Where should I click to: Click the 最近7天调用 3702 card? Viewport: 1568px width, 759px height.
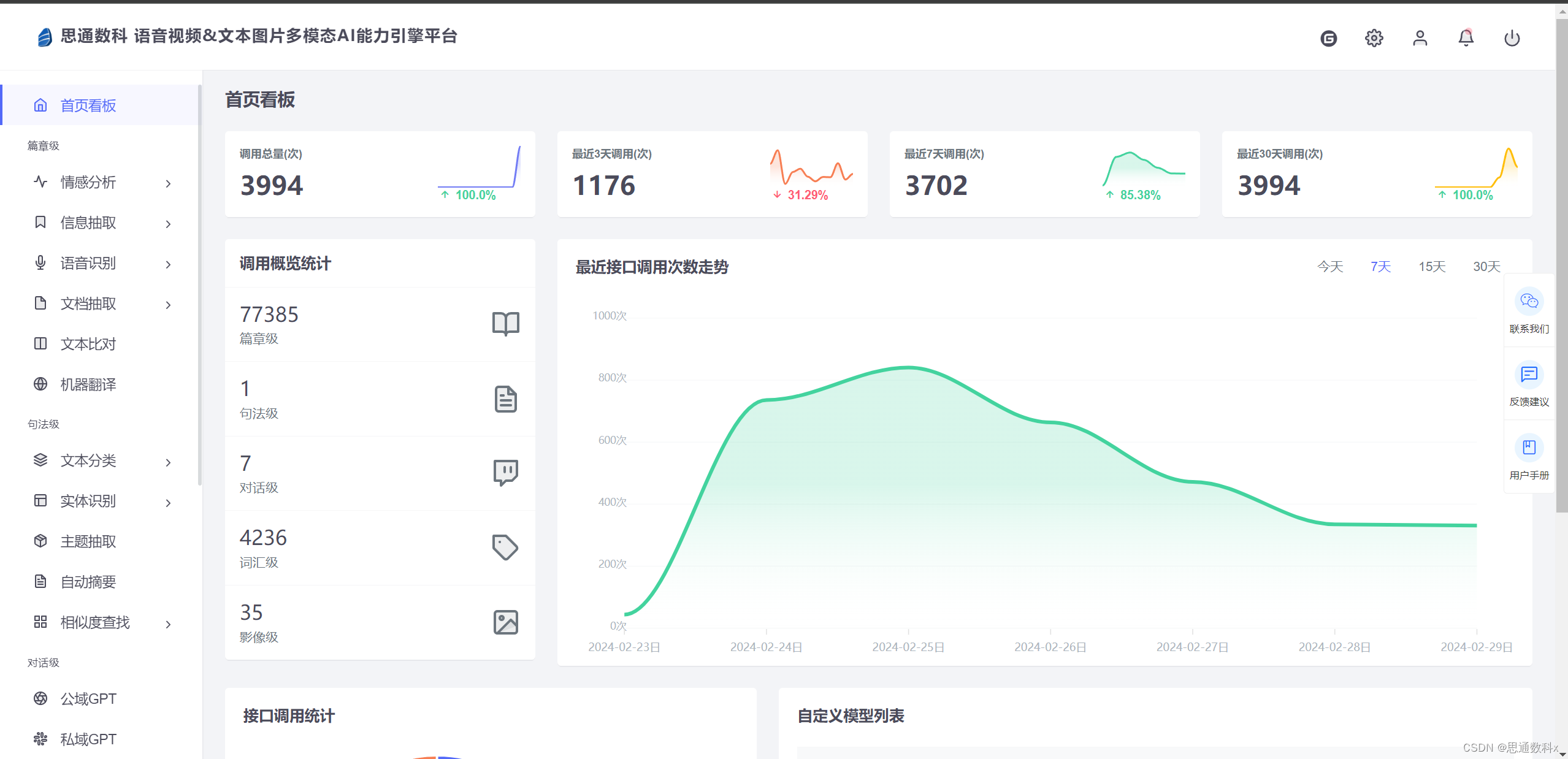point(1044,174)
